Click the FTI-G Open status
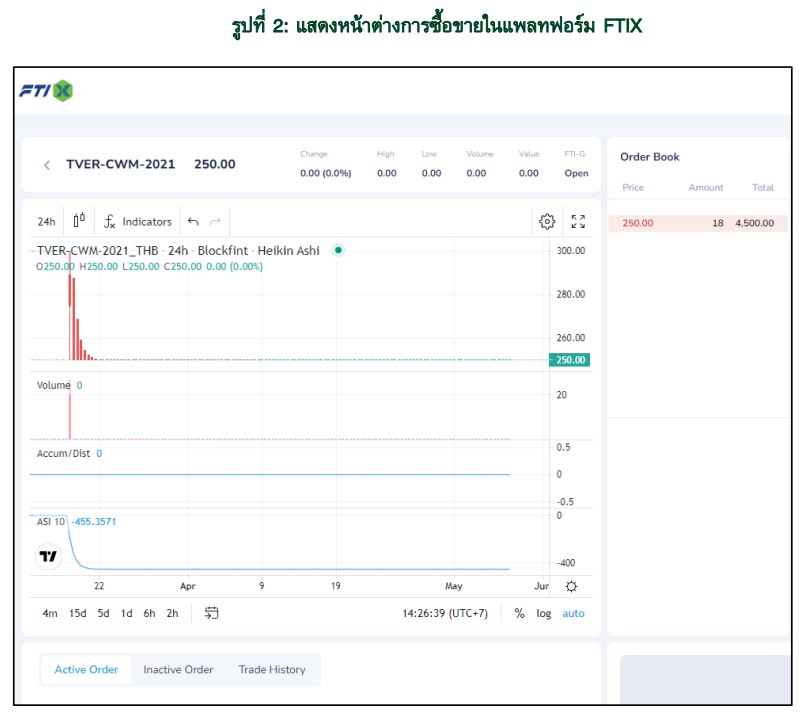This screenshot has width=807, height=722. pyautogui.click(x=576, y=173)
